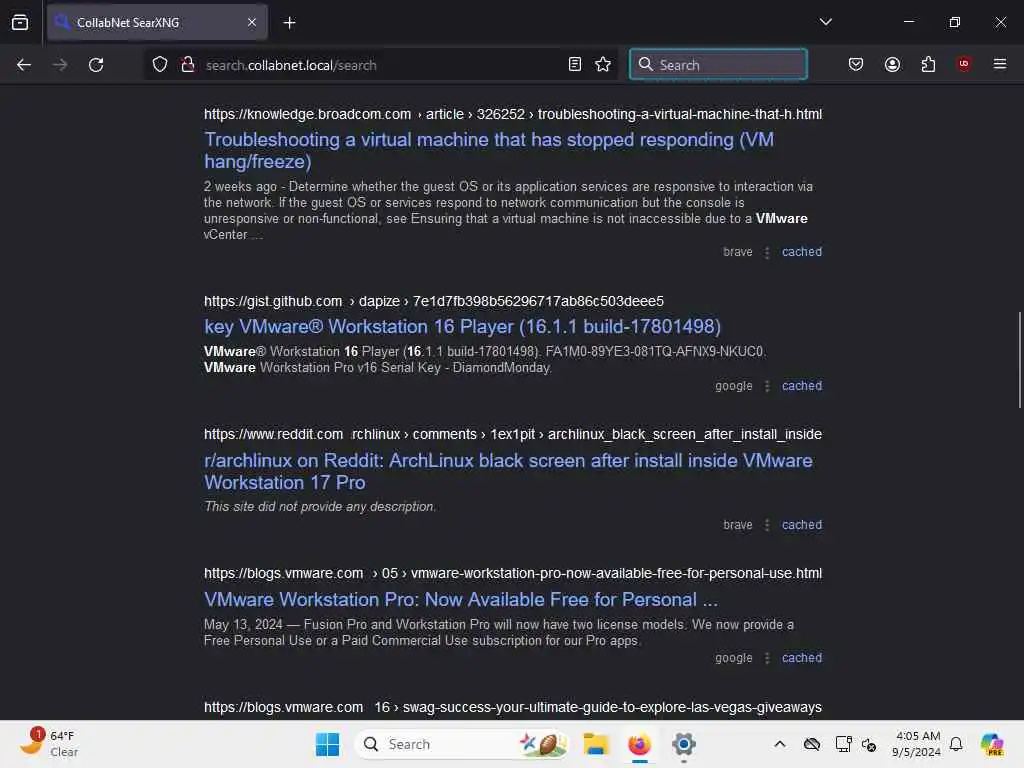Go forward to the next page
Viewport: 1024px width, 768px height.
tap(60, 65)
